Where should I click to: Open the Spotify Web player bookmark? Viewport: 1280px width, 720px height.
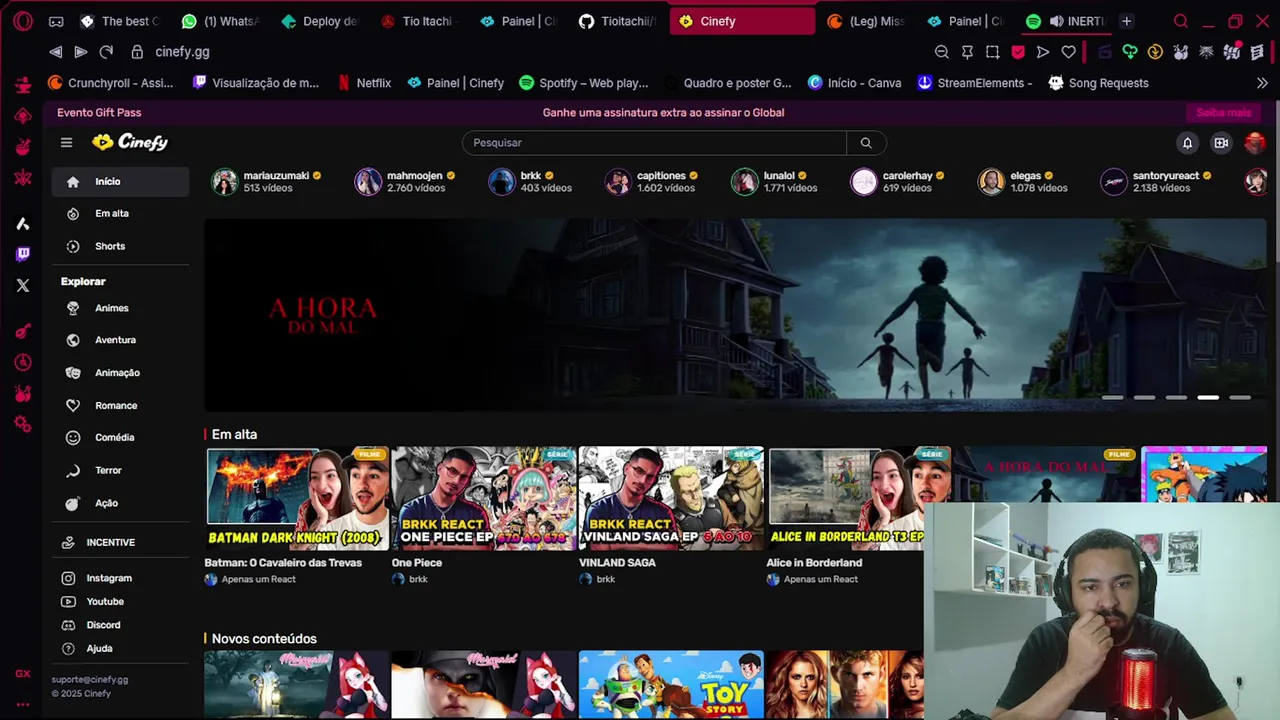click(583, 83)
